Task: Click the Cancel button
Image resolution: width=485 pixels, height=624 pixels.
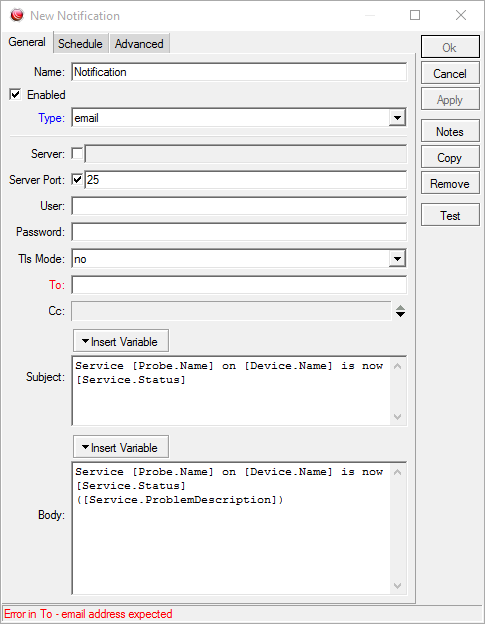Action: pyautogui.click(x=450, y=73)
